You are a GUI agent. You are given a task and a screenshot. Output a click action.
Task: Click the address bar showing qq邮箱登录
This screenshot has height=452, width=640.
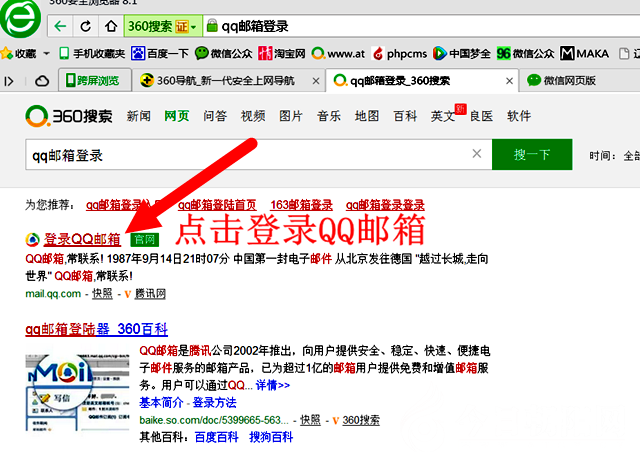point(420,27)
